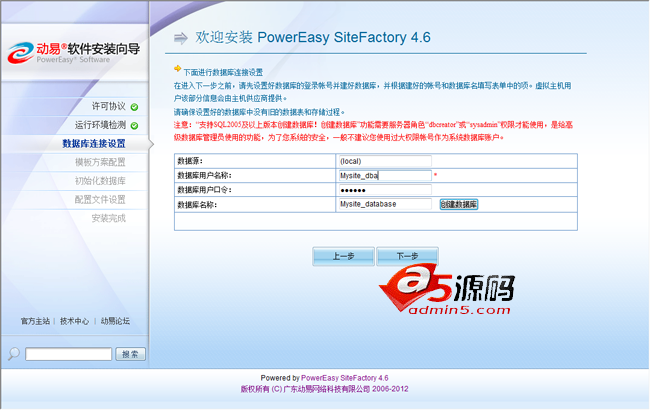This screenshot has height=410, width=650.
Task: Focus the sidebar search input box
Action: (68, 354)
